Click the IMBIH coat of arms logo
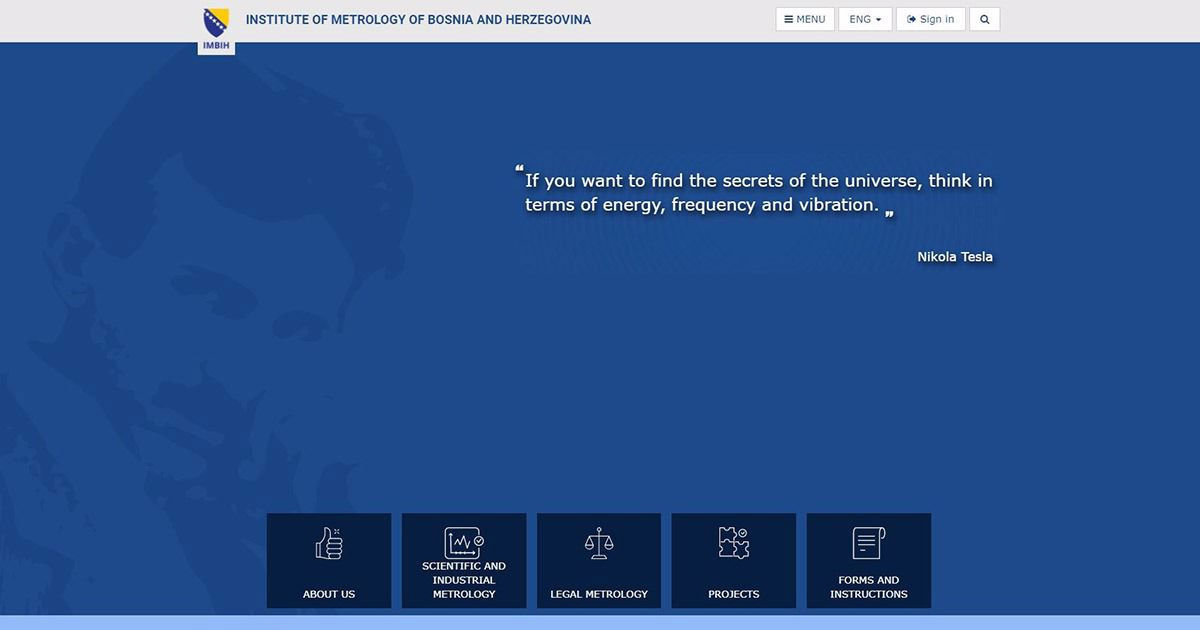This screenshot has width=1200, height=630. pyautogui.click(x=216, y=28)
